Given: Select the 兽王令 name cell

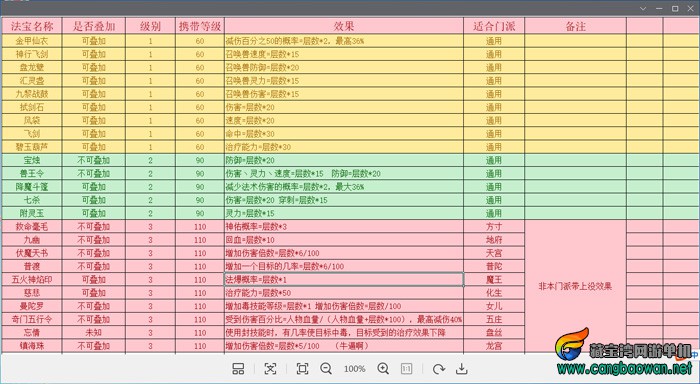Looking at the screenshot, I should pos(32,174).
